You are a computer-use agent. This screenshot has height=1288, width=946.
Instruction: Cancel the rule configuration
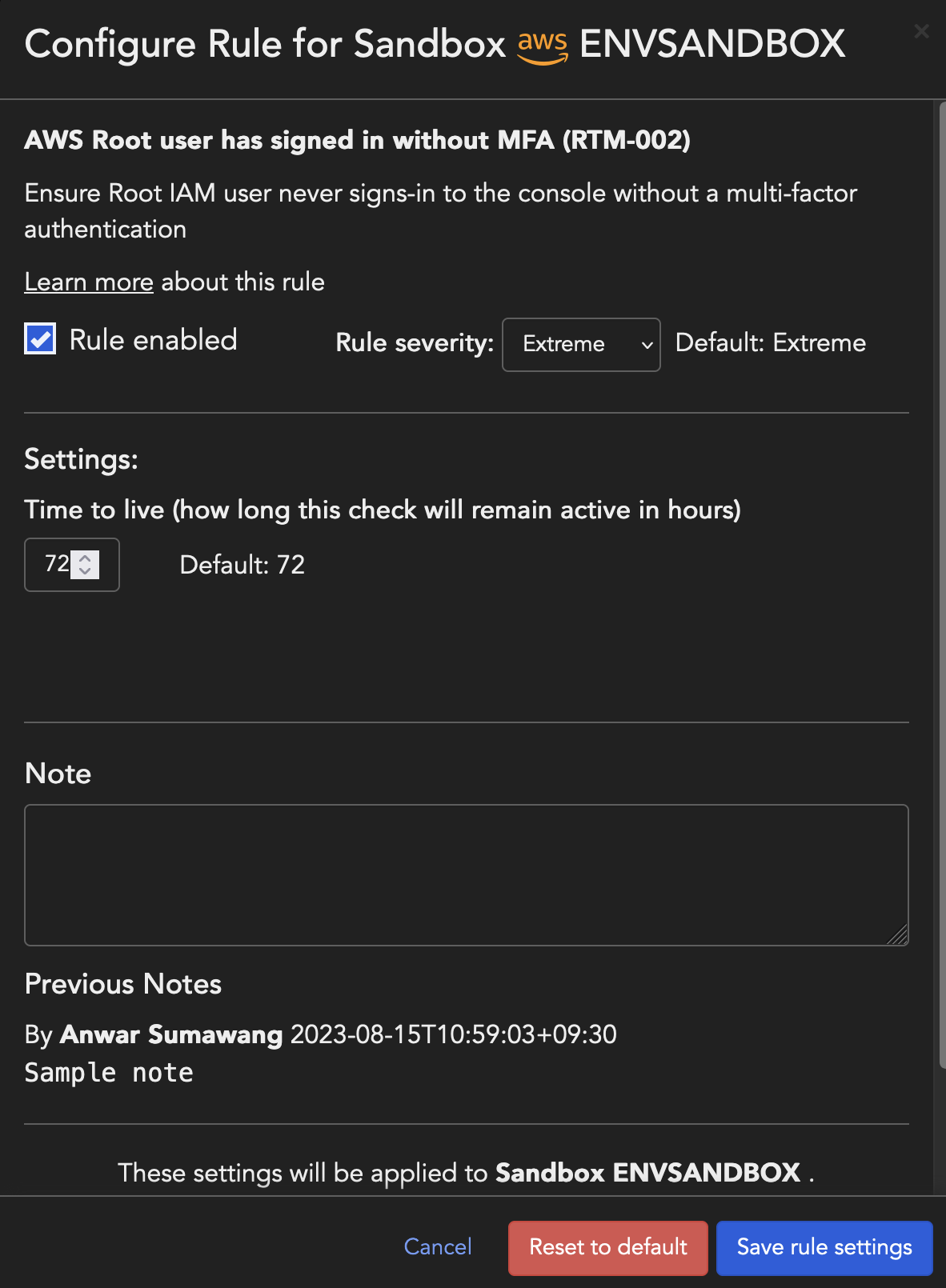point(438,1247)
